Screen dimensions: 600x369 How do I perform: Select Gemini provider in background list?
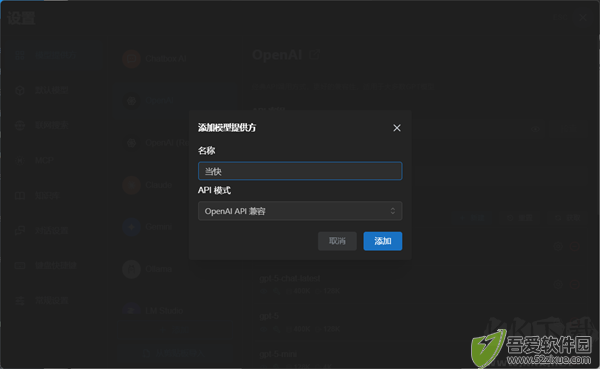point(175,227)
